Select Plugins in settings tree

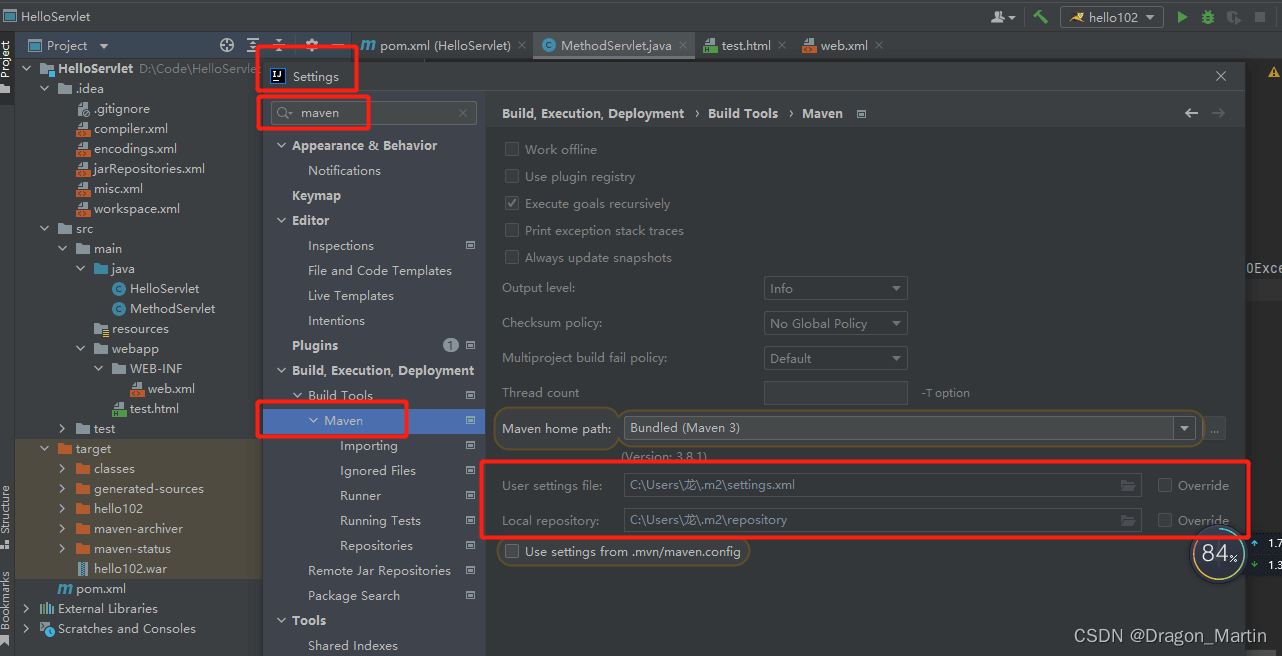click(x=315, y=345)
